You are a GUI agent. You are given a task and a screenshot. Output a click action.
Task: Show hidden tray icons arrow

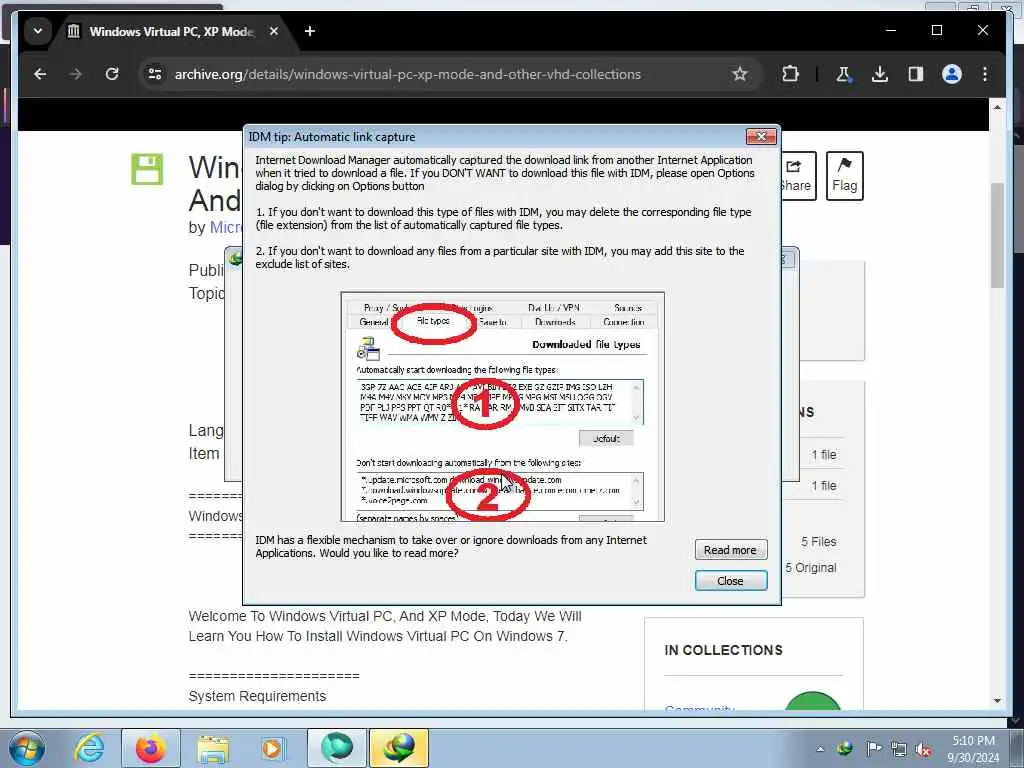(820, 749)
